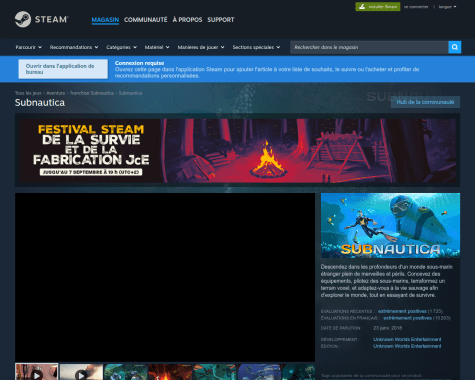Click the Connexion requise heading
Image resolution: width=475 pixels, height=380 pixels.
tap(139, 63)
